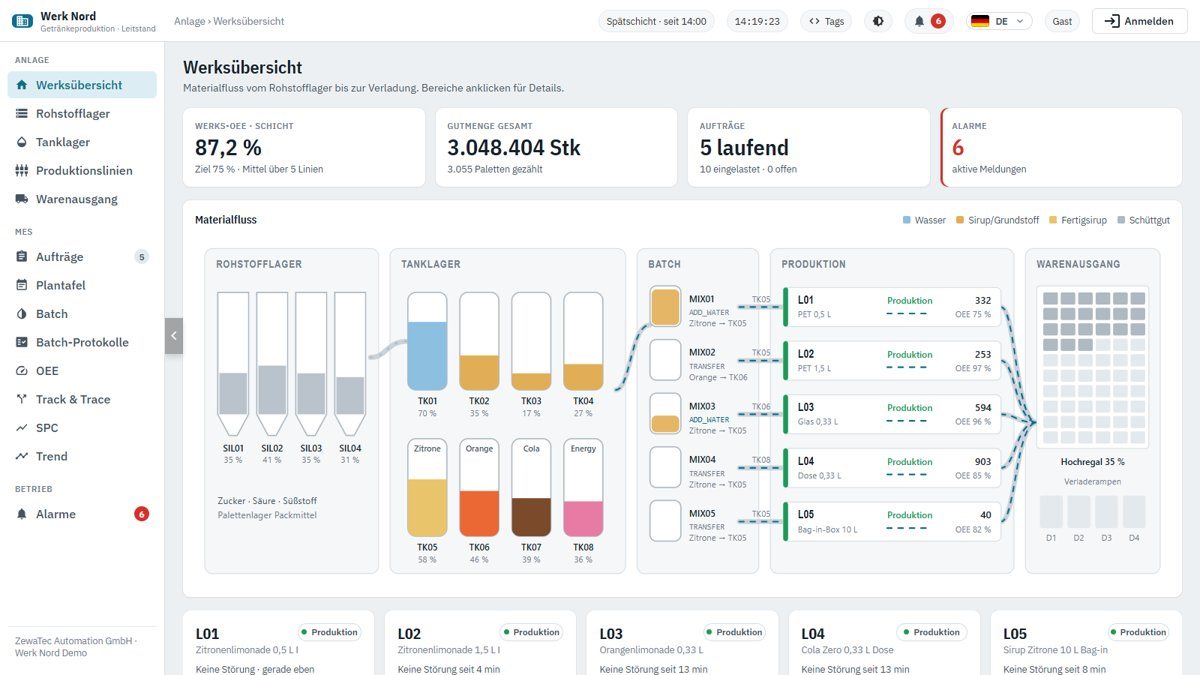This screenshot has height=675, width=1200.
Task: Click the Hochregal storage grid
Action: point(1092,368)
